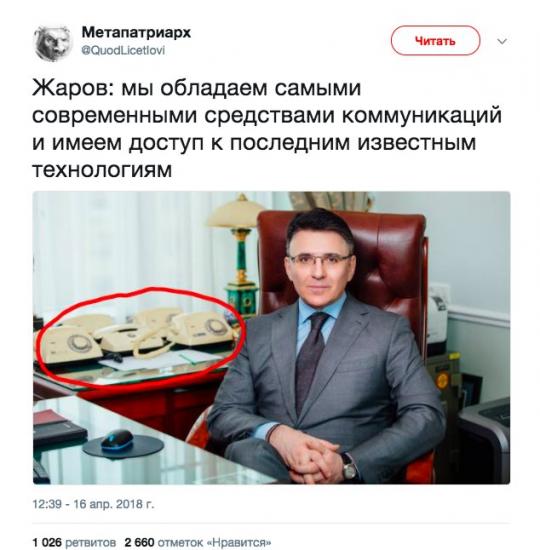Visit the @QuodLicetIovi handle link

(123, 50)
